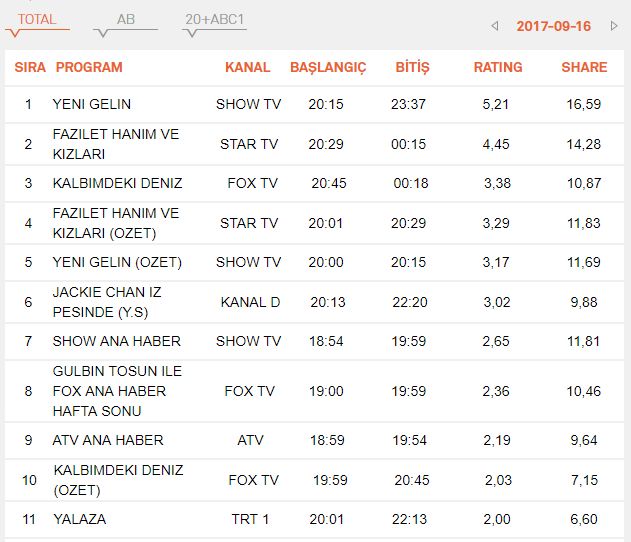Switch to the AB ratings tab

tap(126, 19)
